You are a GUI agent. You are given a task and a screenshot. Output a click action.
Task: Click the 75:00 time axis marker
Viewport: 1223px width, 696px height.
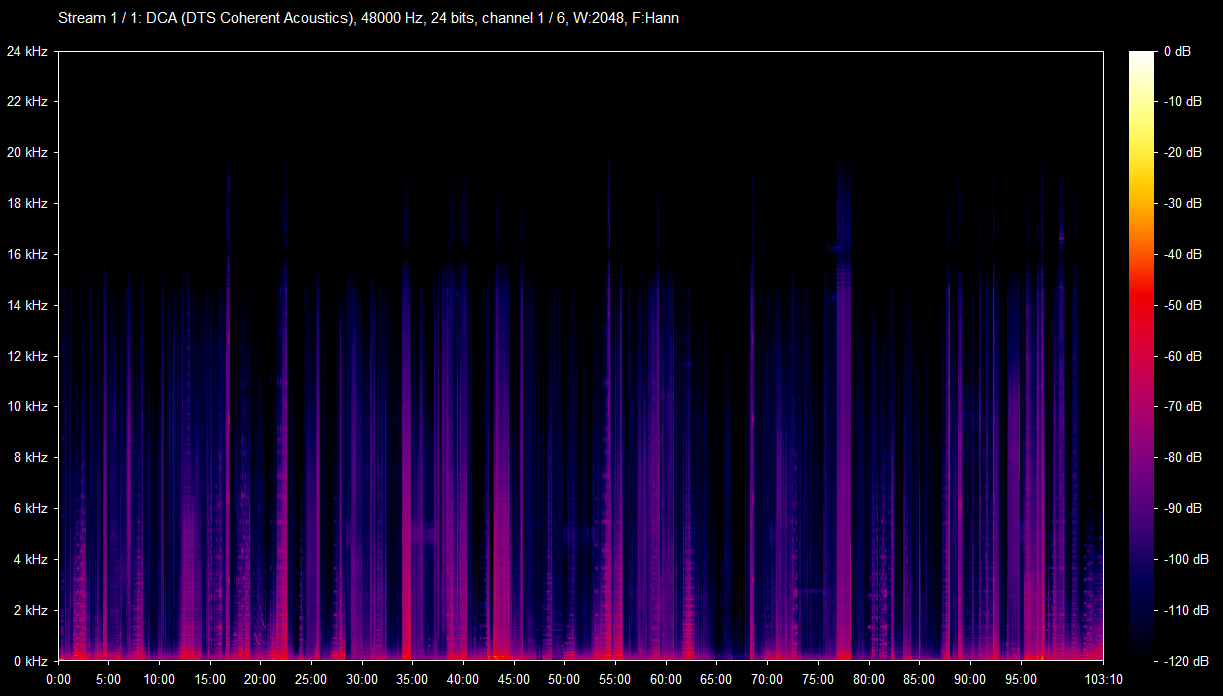[x=817, y=678]
